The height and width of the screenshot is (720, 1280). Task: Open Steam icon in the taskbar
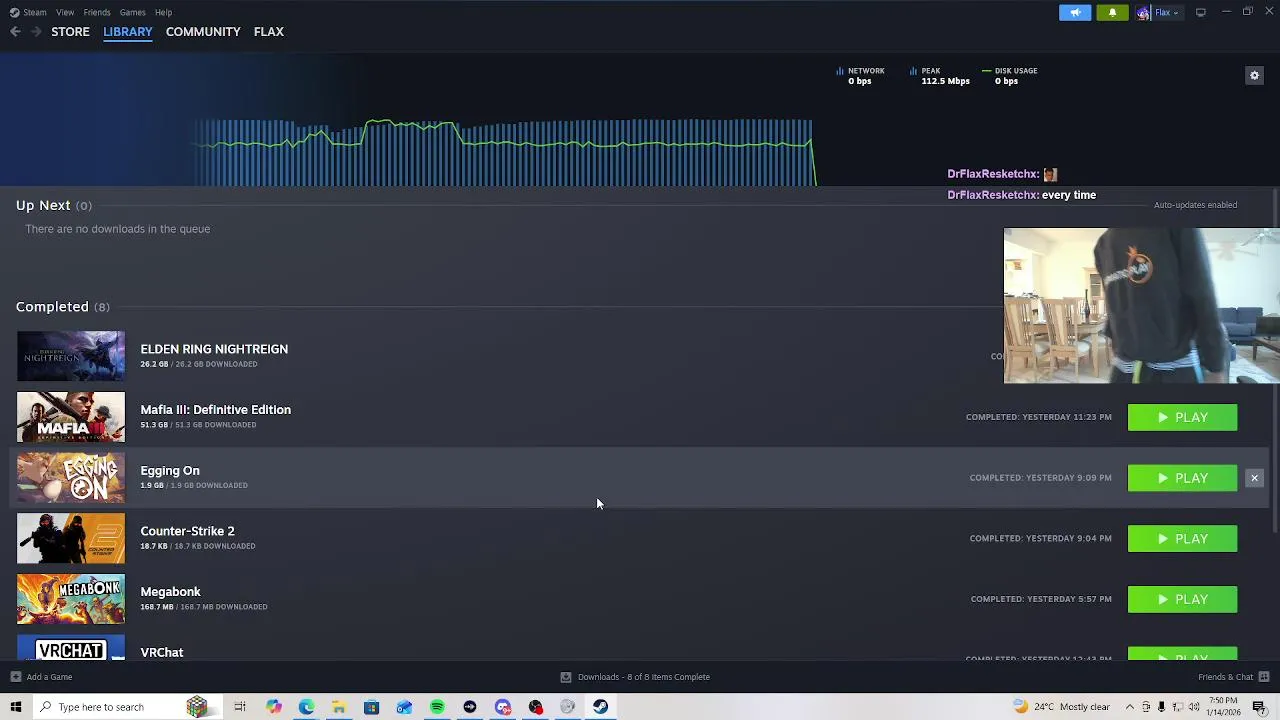click(600, 707)
